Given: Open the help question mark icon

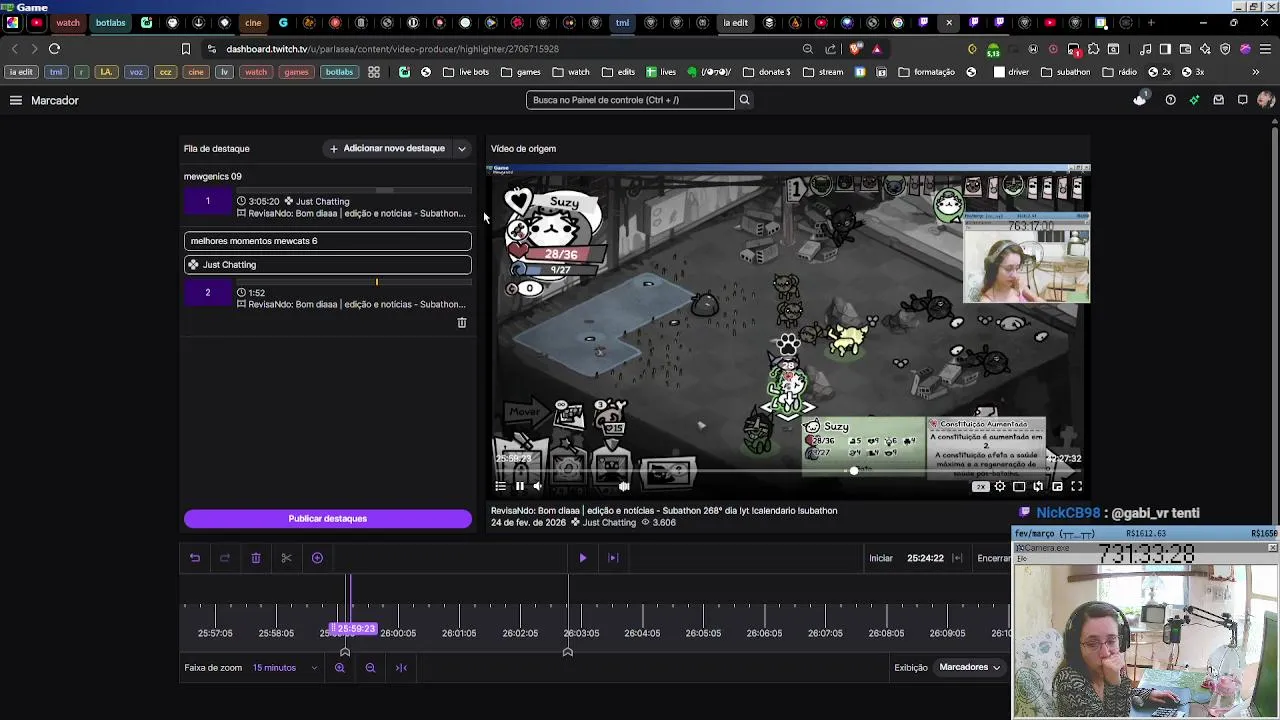Looking at the screenshot, I should (x=1170, y=100).
